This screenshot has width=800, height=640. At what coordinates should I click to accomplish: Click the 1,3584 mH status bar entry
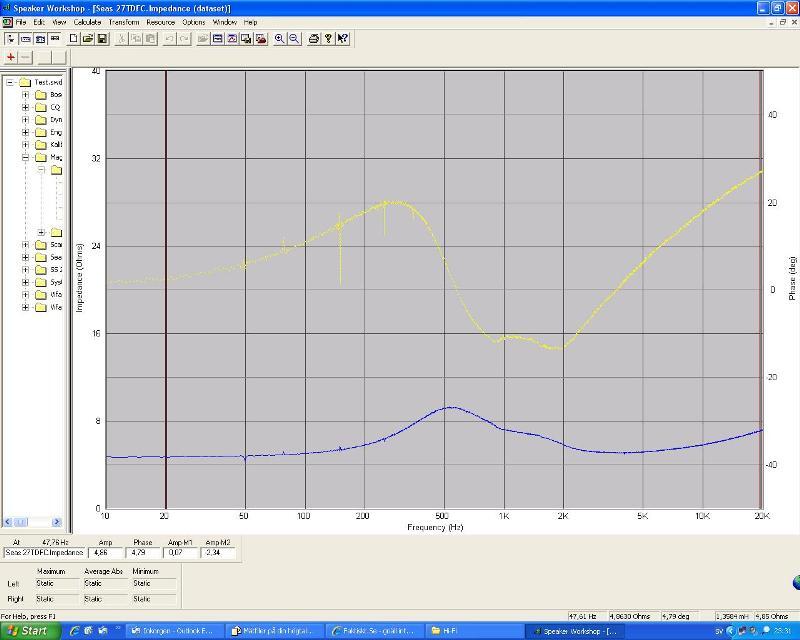coord(733,617)
